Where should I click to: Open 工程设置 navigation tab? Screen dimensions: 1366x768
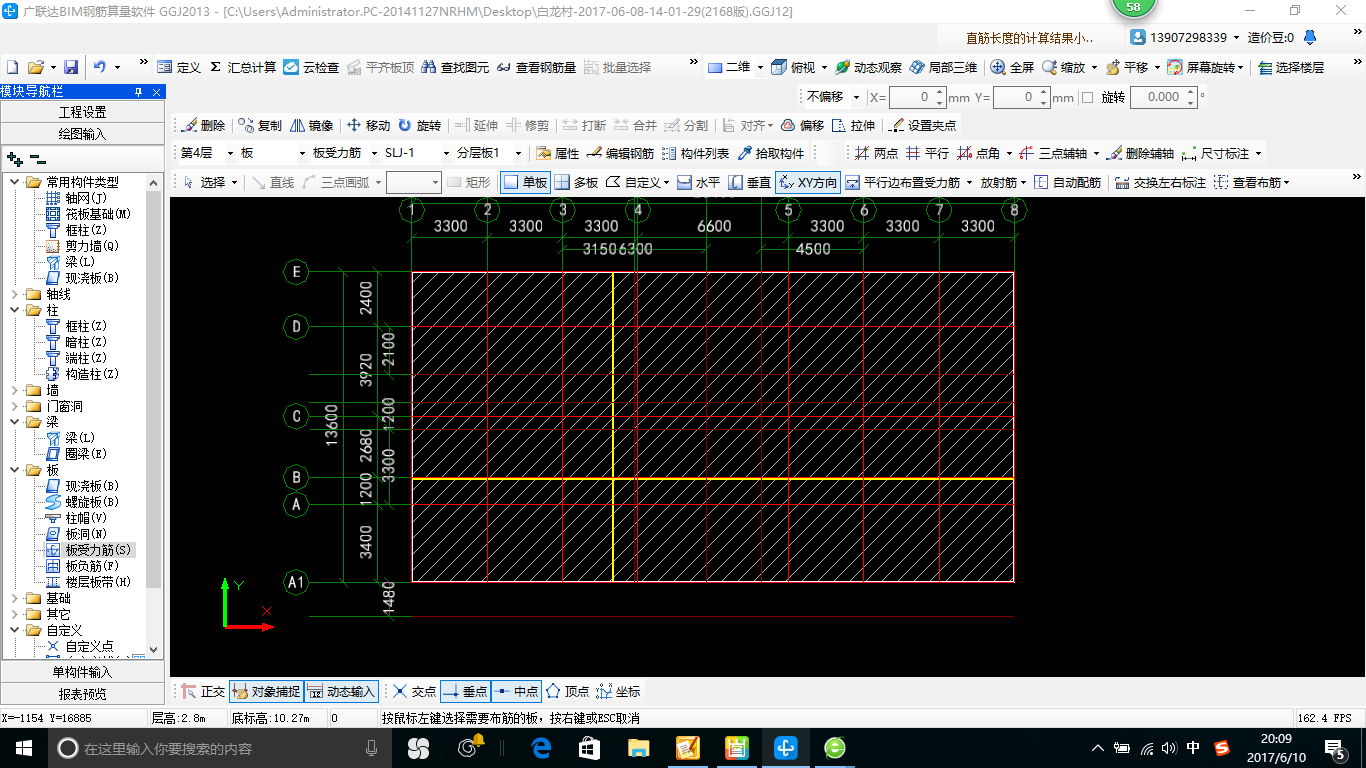pyautogui.click(x=82, y=112)
